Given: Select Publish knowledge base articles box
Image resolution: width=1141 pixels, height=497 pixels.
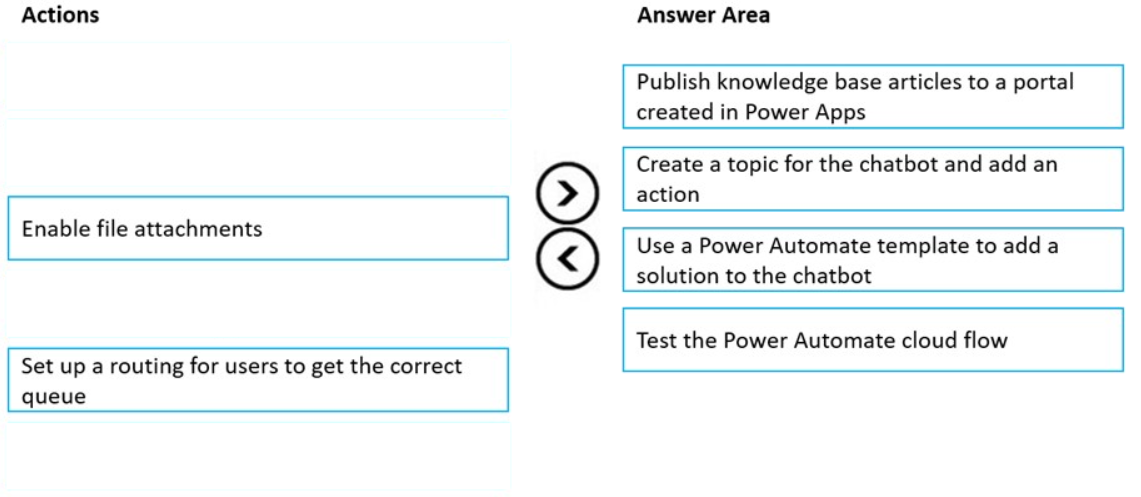Looking at the screenshot, I should tap(873, 97).
